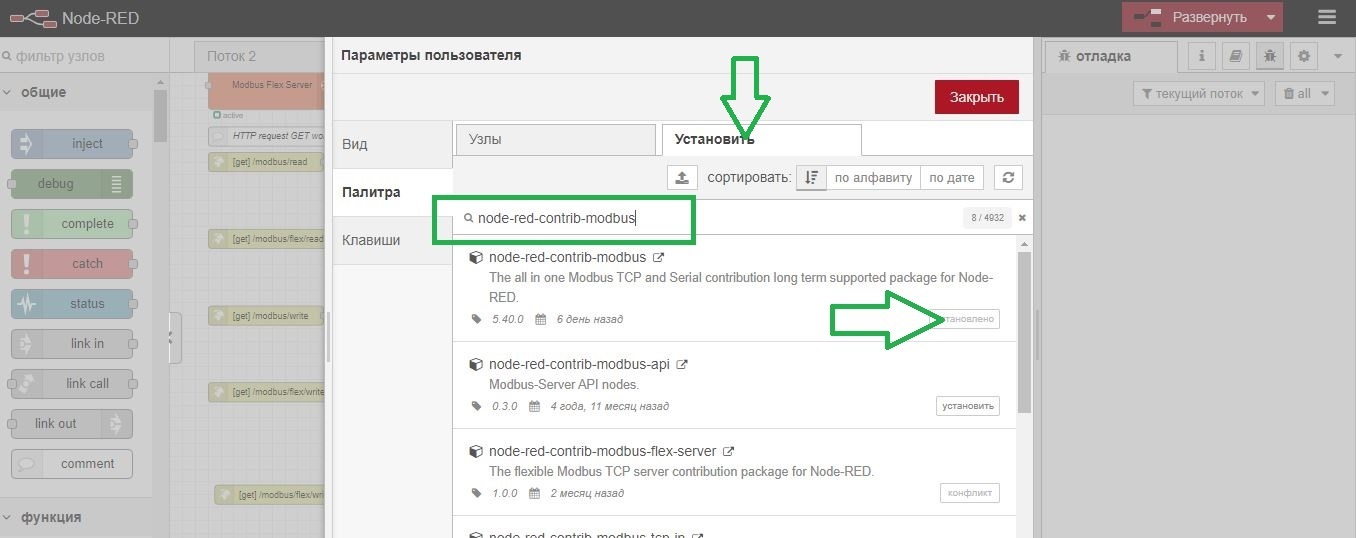Select the link call node in palette
This screenshot has width=1356, height=538.
[72, 384]
